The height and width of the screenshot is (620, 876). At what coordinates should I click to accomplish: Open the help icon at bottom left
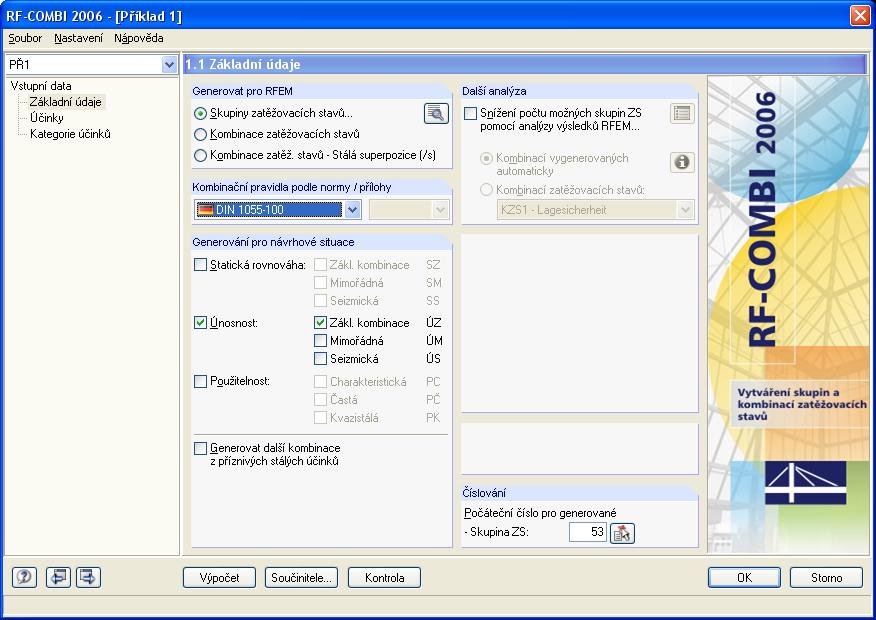click(x=24, y=577)
